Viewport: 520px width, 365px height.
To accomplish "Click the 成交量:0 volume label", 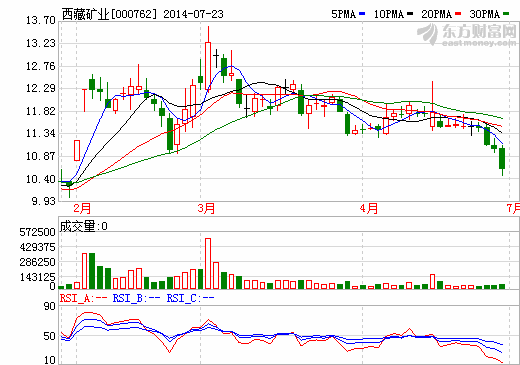I will coord(84,226).
